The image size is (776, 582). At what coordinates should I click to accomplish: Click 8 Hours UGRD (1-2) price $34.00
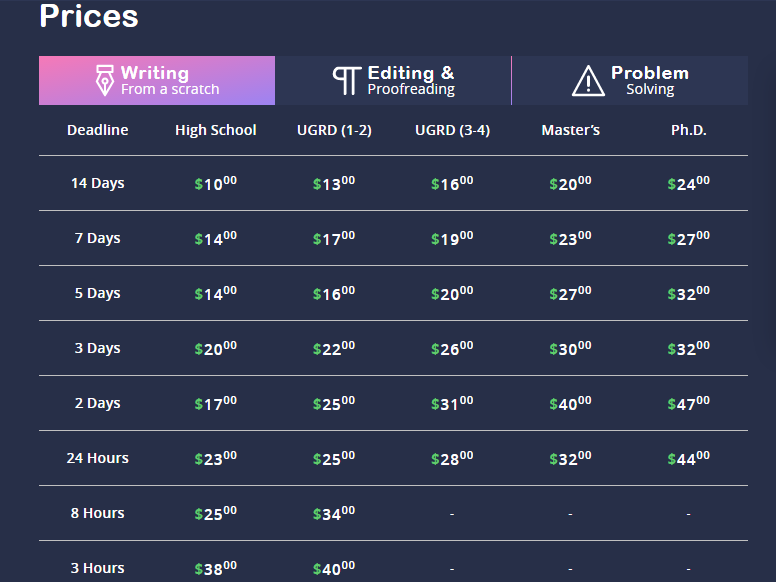coord(334,513)
